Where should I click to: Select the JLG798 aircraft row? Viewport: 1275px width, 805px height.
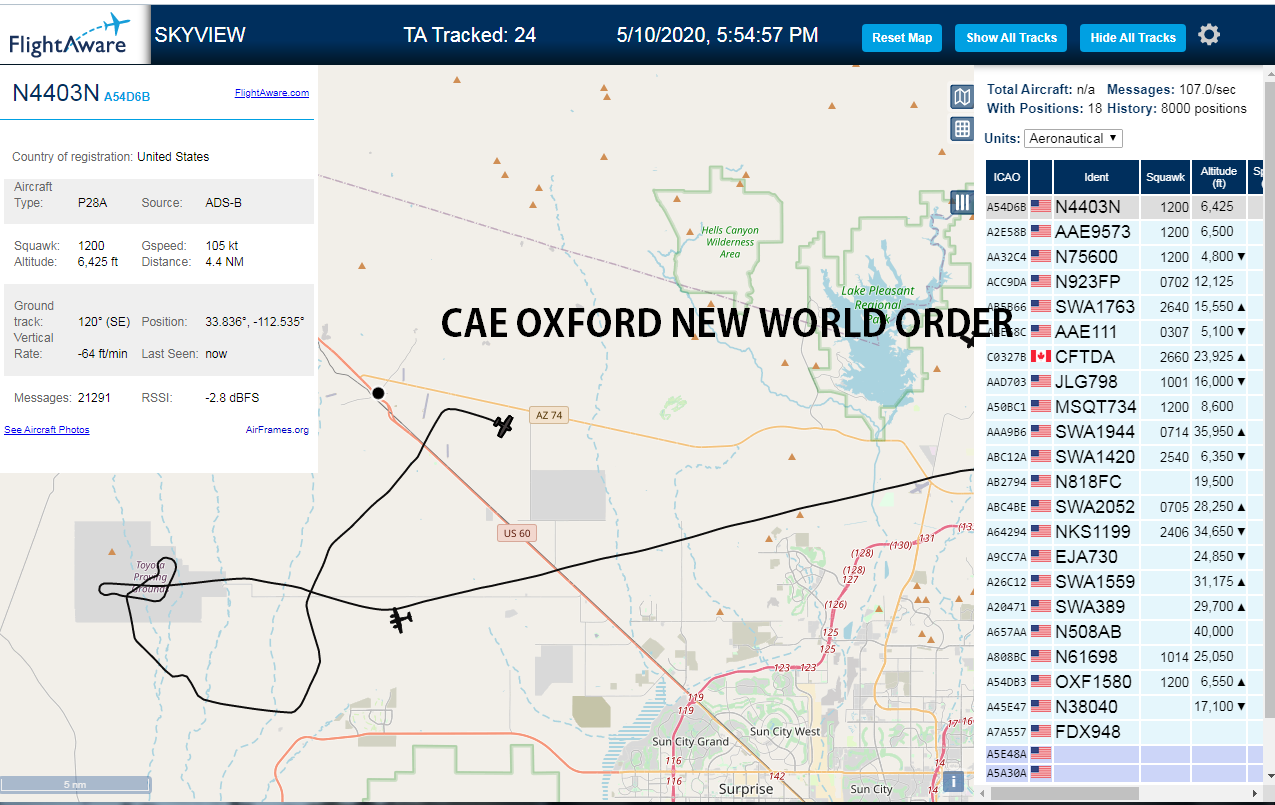click(x=1123, y=382)
